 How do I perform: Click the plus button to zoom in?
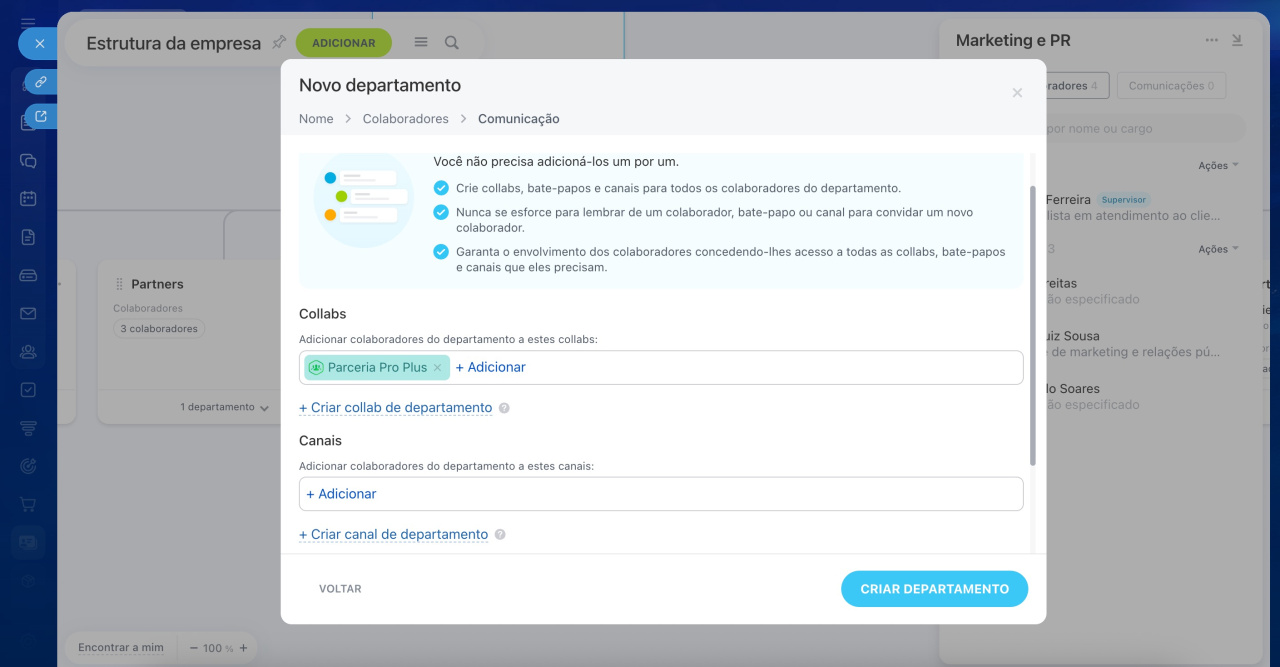click(243, 648)
